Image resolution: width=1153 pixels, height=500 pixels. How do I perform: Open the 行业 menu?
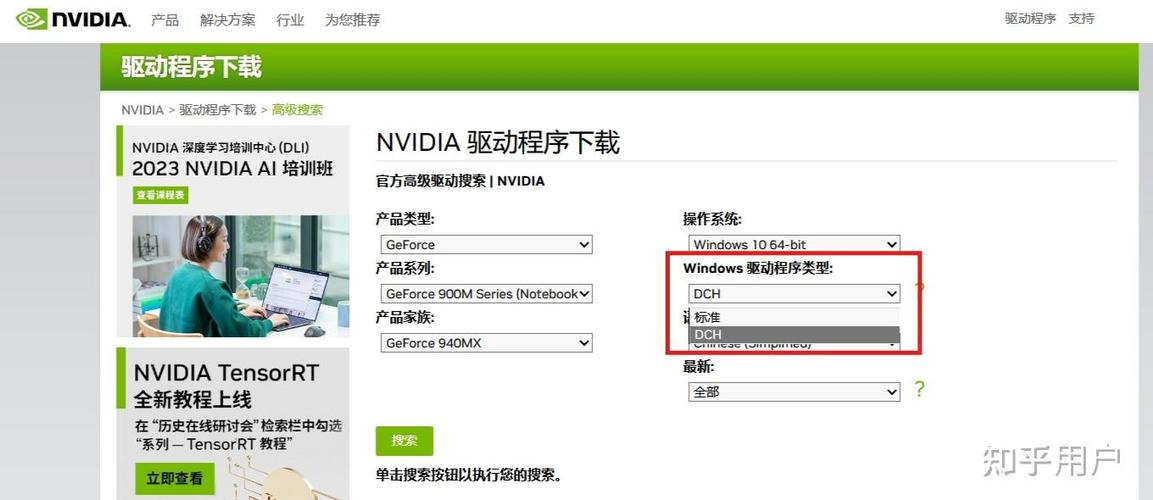click(290, 20)
